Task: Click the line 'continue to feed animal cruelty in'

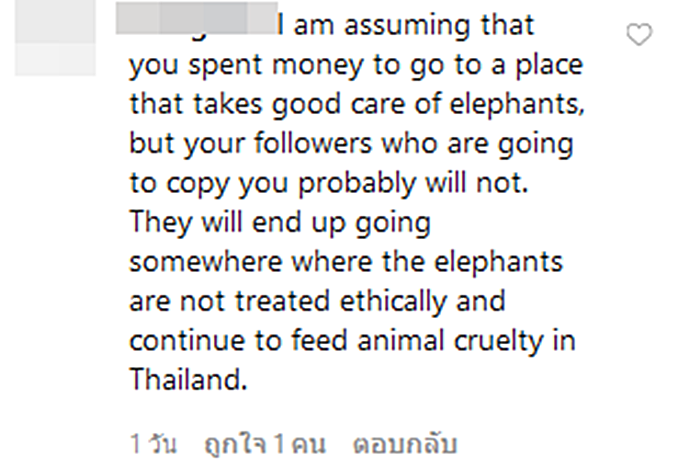Action: pyautogui.click(x=352, y=342)
